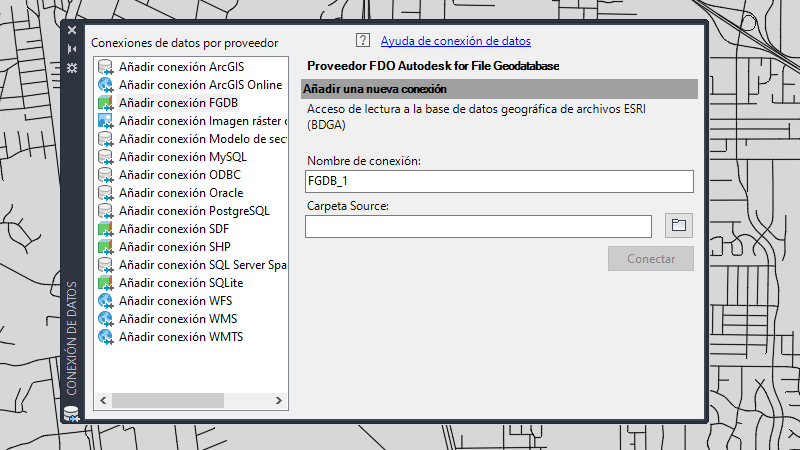This screenshot has height=450, width=800.
Task: Click the MySQL connection database icon
Action: (x=106, y=157)
